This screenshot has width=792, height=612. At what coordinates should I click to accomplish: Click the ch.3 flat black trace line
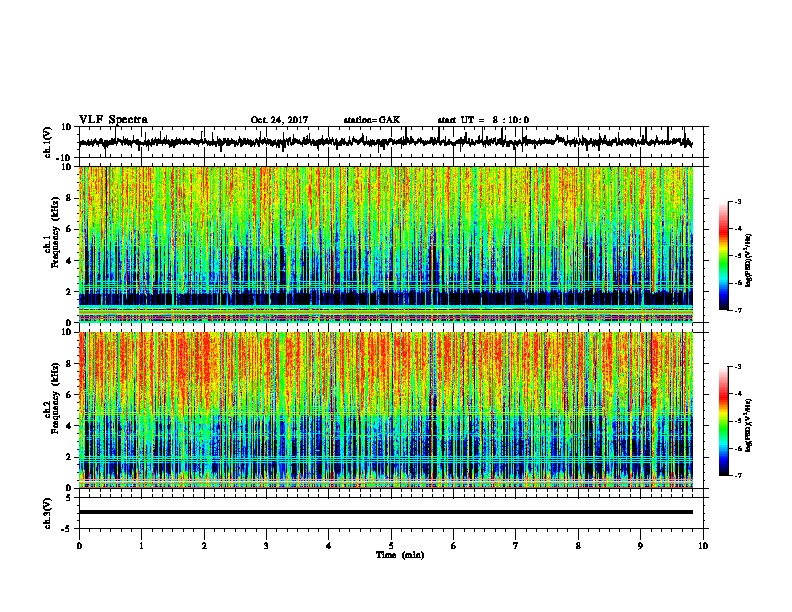click(386, 512)
